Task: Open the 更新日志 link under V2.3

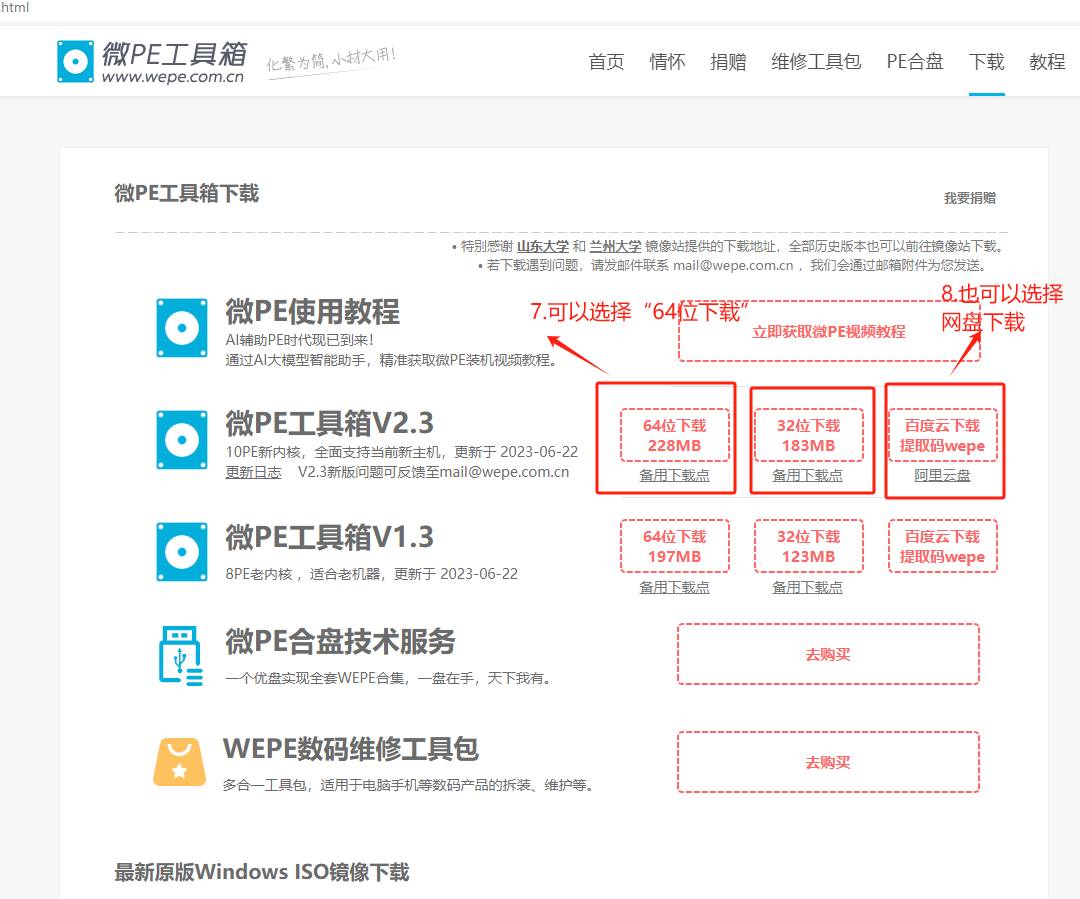Action: tap(253, 472)
